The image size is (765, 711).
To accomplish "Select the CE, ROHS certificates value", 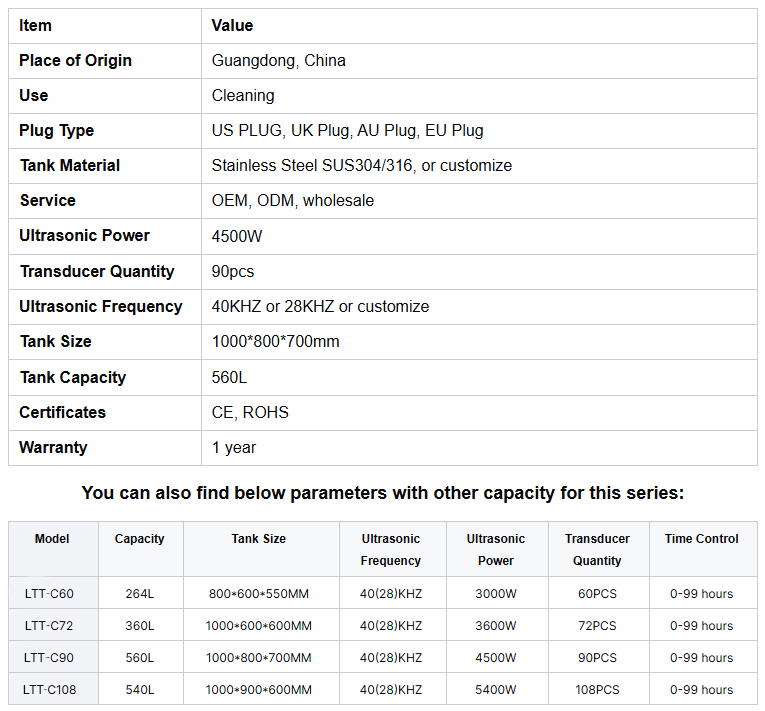I will 250,412.
